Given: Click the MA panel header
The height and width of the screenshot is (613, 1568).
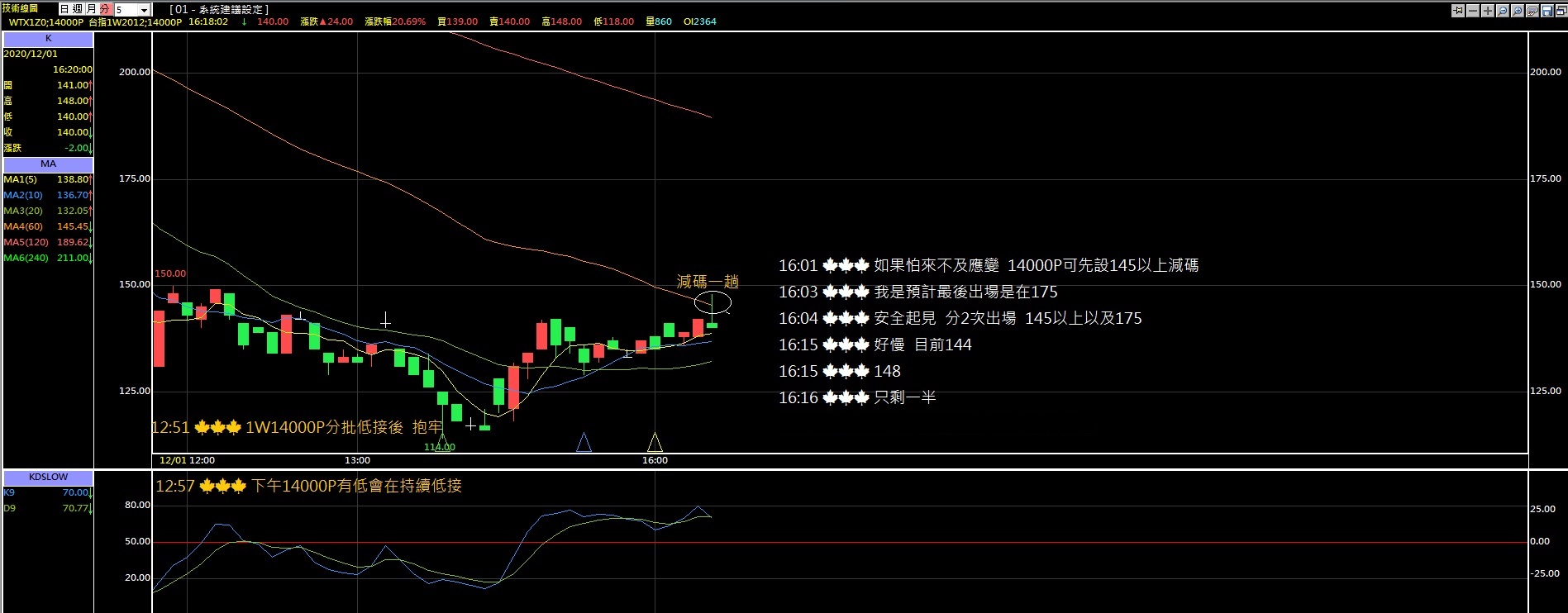Looking at the screenshot, I should pyautogui.click(x=48, y=164).
